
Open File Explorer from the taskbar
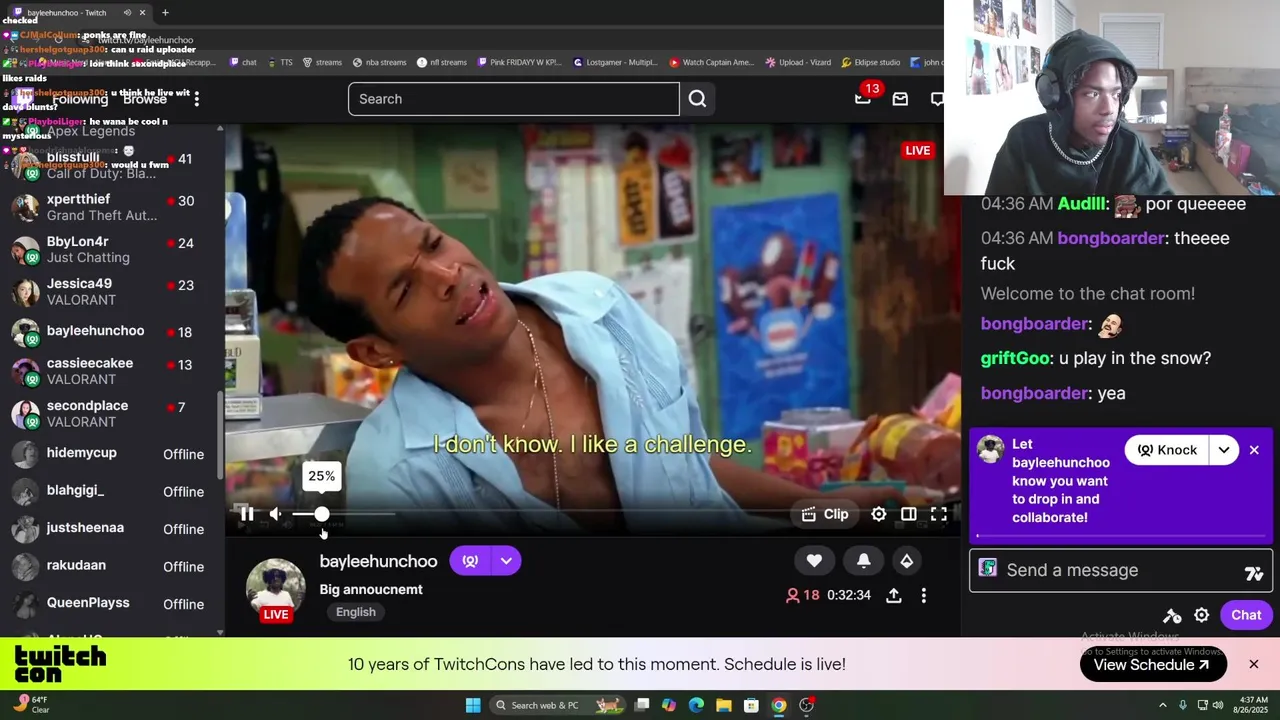pyautogui.click(x=723, y=705)
